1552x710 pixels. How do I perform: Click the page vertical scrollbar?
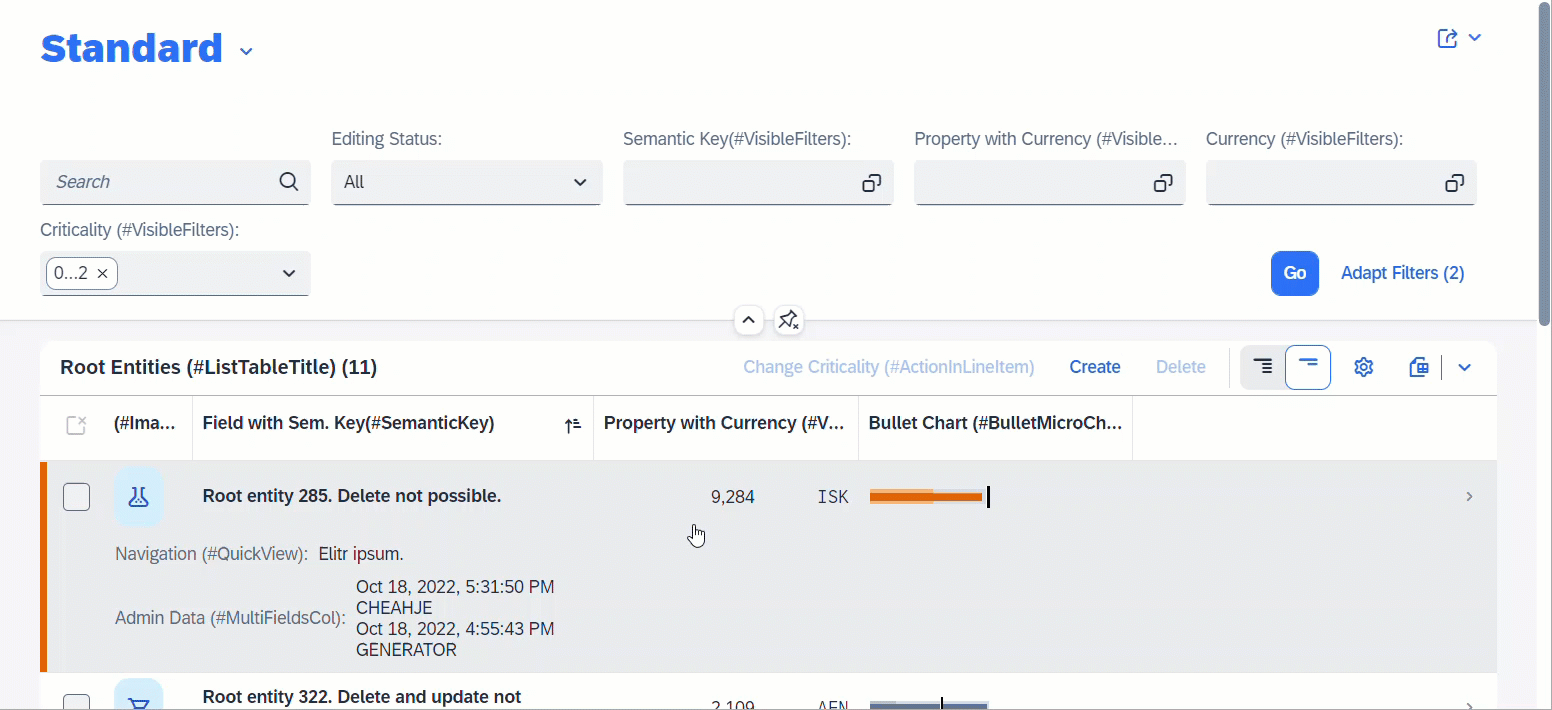1544,162
